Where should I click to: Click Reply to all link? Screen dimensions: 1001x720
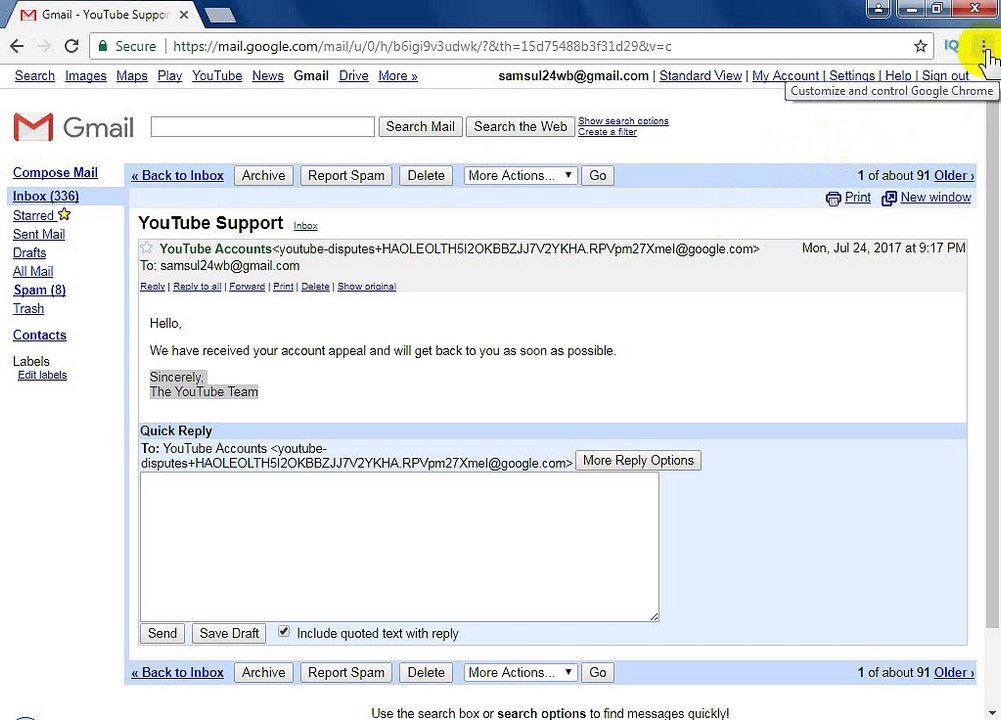pyautogui.click(x=197, y=287)
